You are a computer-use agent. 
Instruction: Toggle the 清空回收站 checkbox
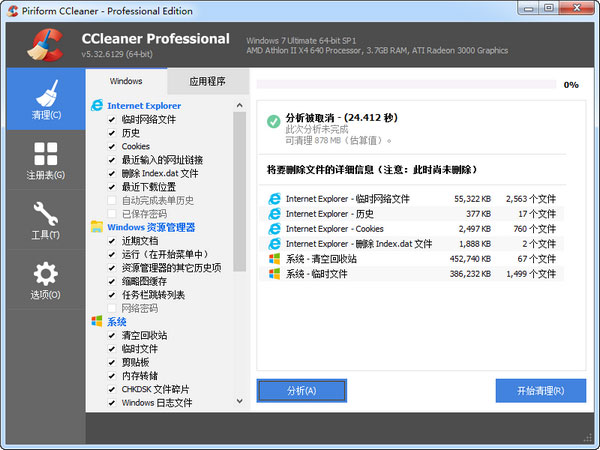point(113,336)
